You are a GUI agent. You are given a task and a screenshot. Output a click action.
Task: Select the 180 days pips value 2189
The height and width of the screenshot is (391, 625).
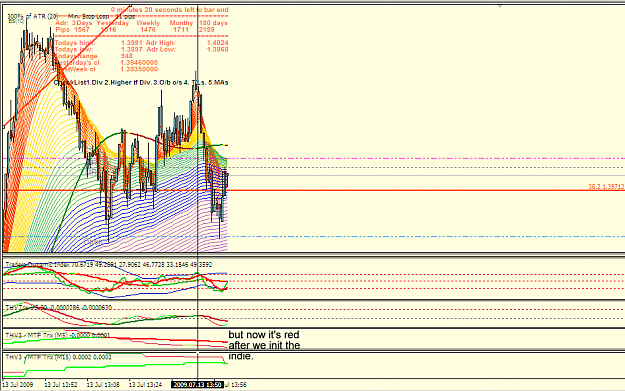point(207,29)
